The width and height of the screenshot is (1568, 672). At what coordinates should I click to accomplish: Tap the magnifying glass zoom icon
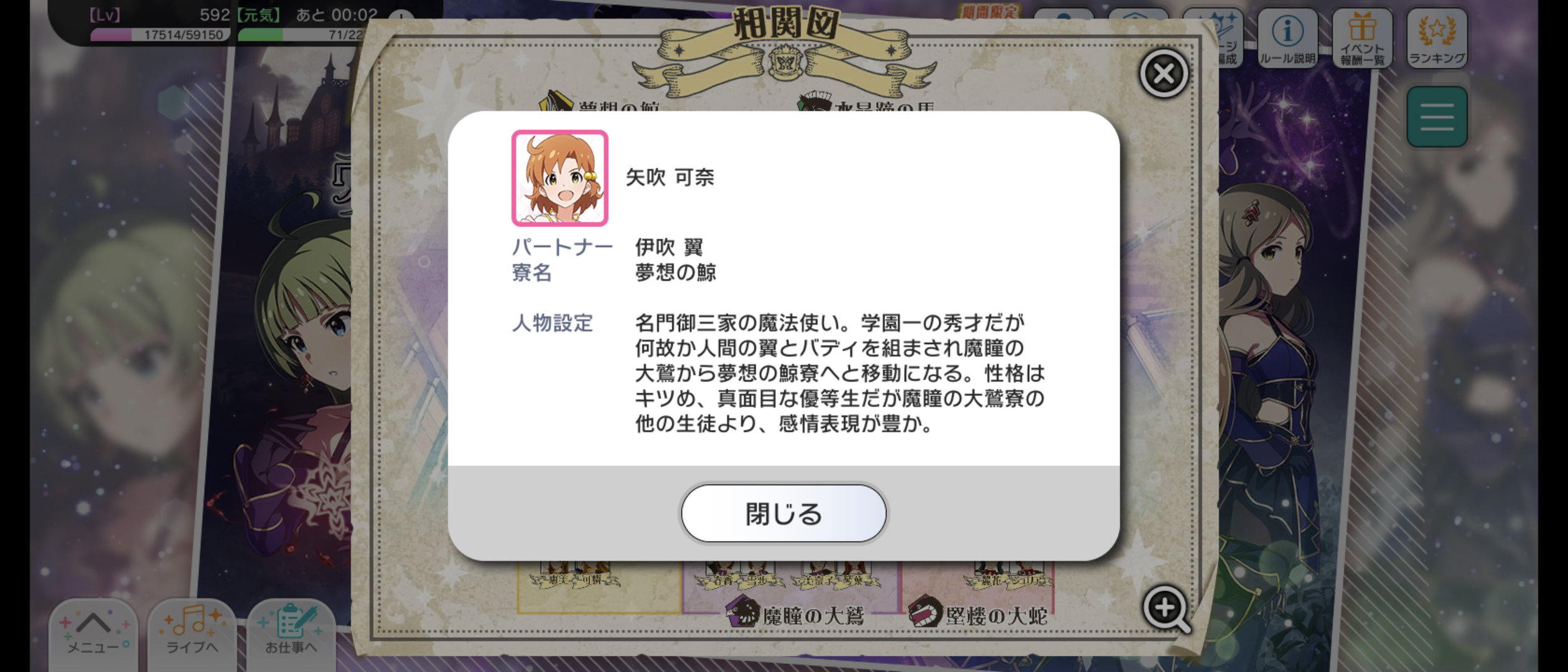click(x=1167, y=609)
